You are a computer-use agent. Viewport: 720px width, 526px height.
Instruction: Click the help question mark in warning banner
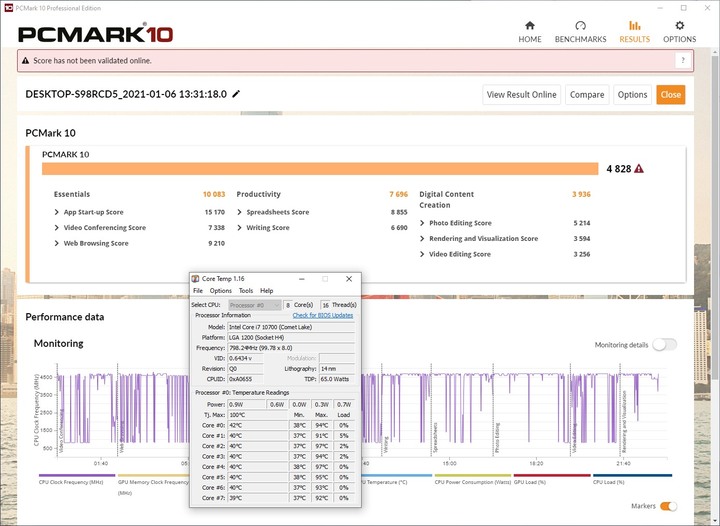pyautogui.click(x=683, y=61)
